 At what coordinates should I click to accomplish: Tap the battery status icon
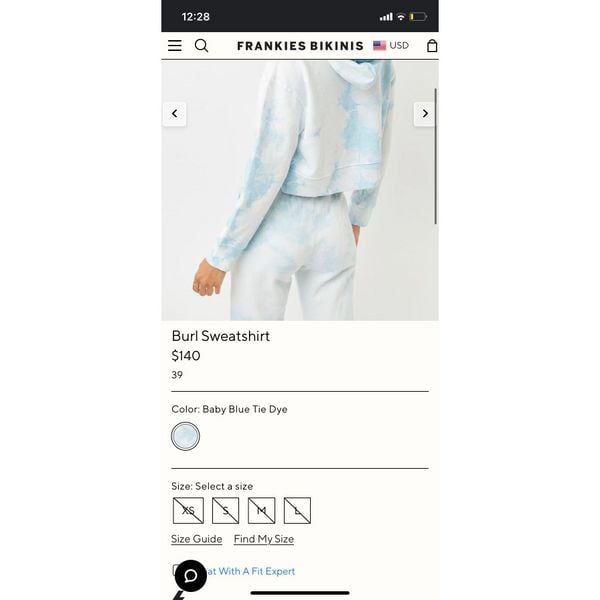point(418,17)
